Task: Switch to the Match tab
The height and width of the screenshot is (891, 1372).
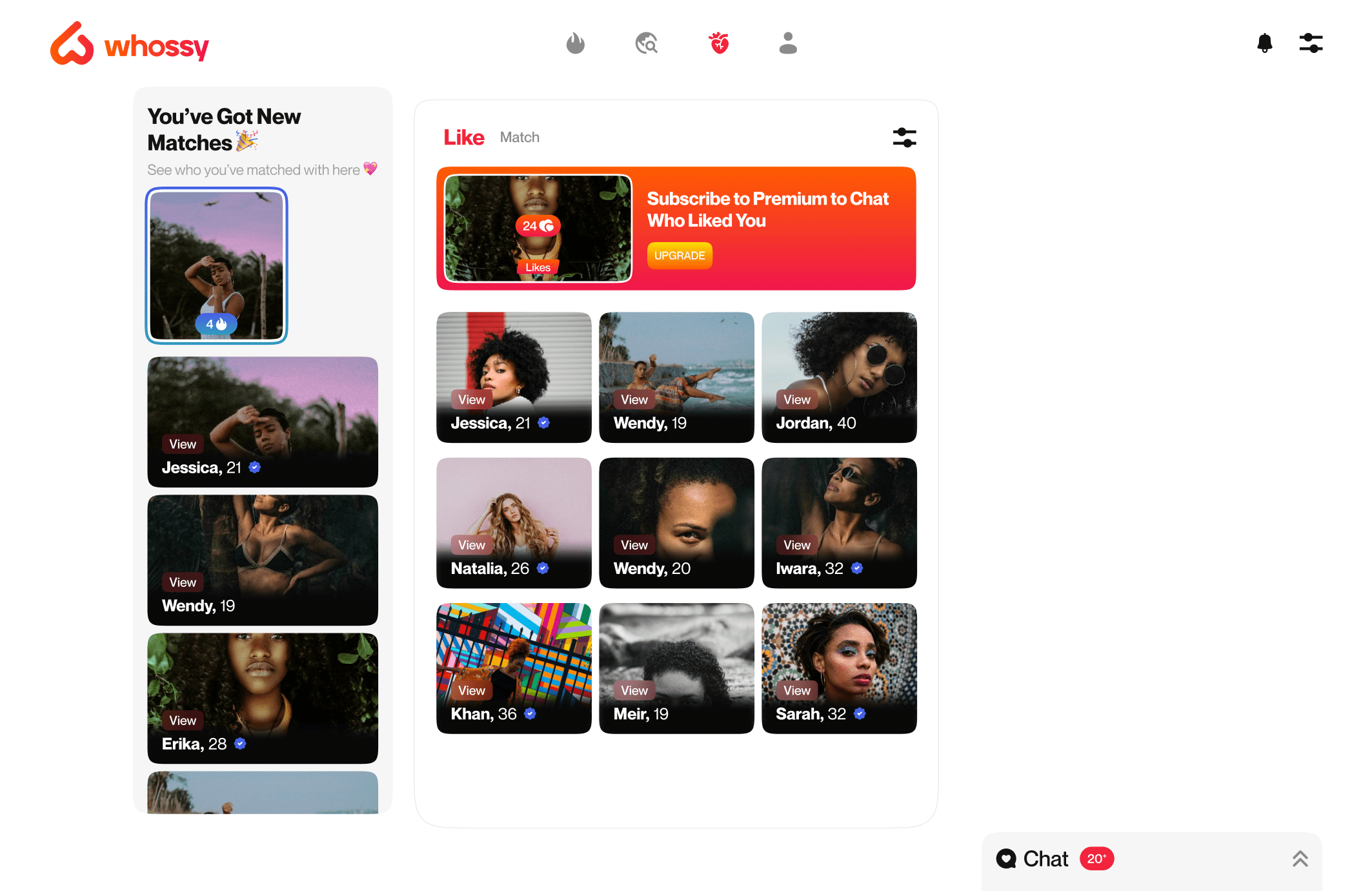Action: [x=520, y=138]
